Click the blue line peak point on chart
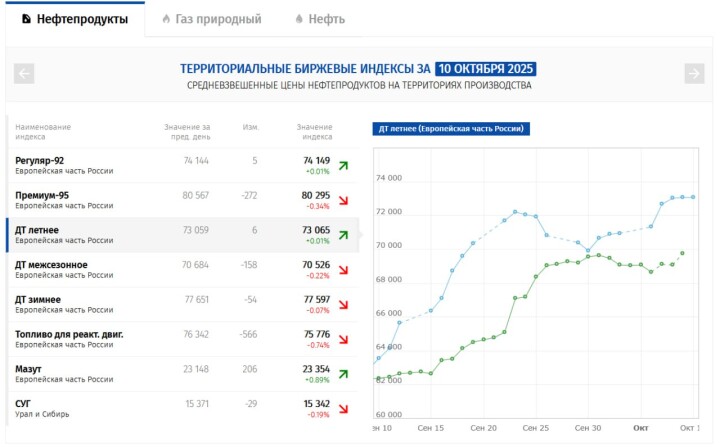The image size is (720, 447). click(515, 212)
